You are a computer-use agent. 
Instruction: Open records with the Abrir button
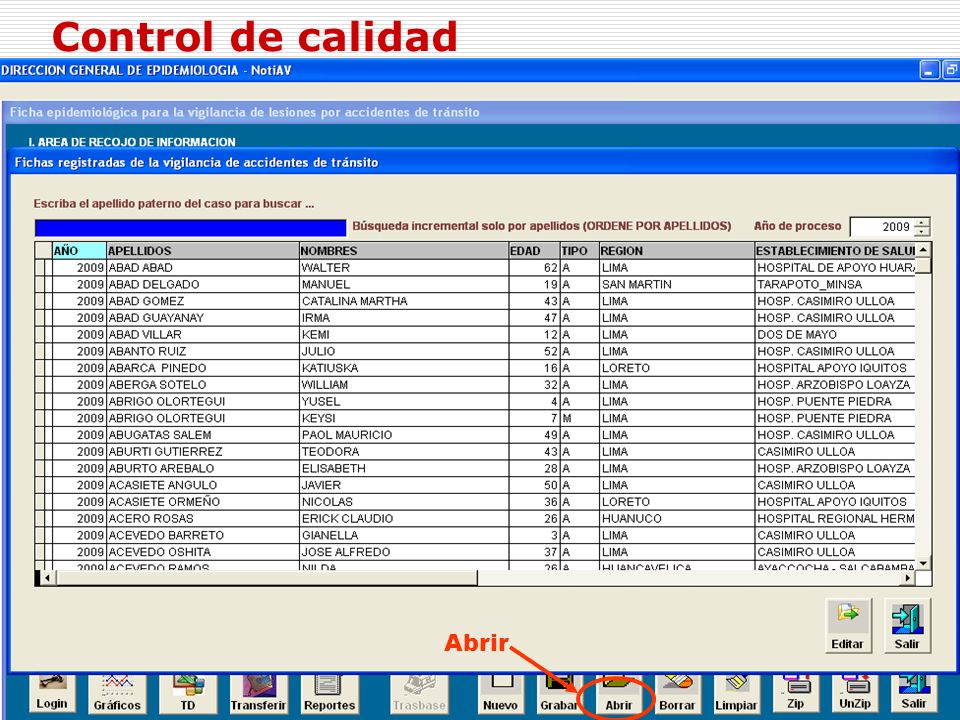(618, 694)
